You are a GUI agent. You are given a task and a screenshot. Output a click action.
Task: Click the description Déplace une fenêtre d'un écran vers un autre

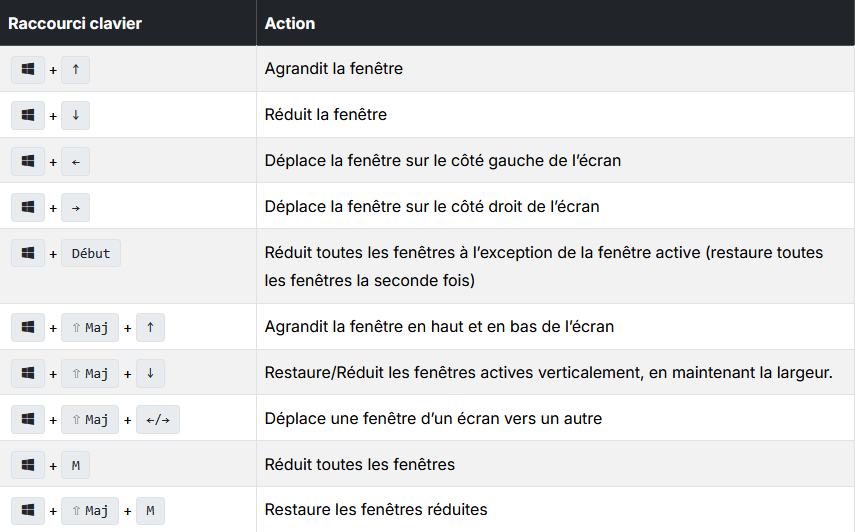[433, 419]
